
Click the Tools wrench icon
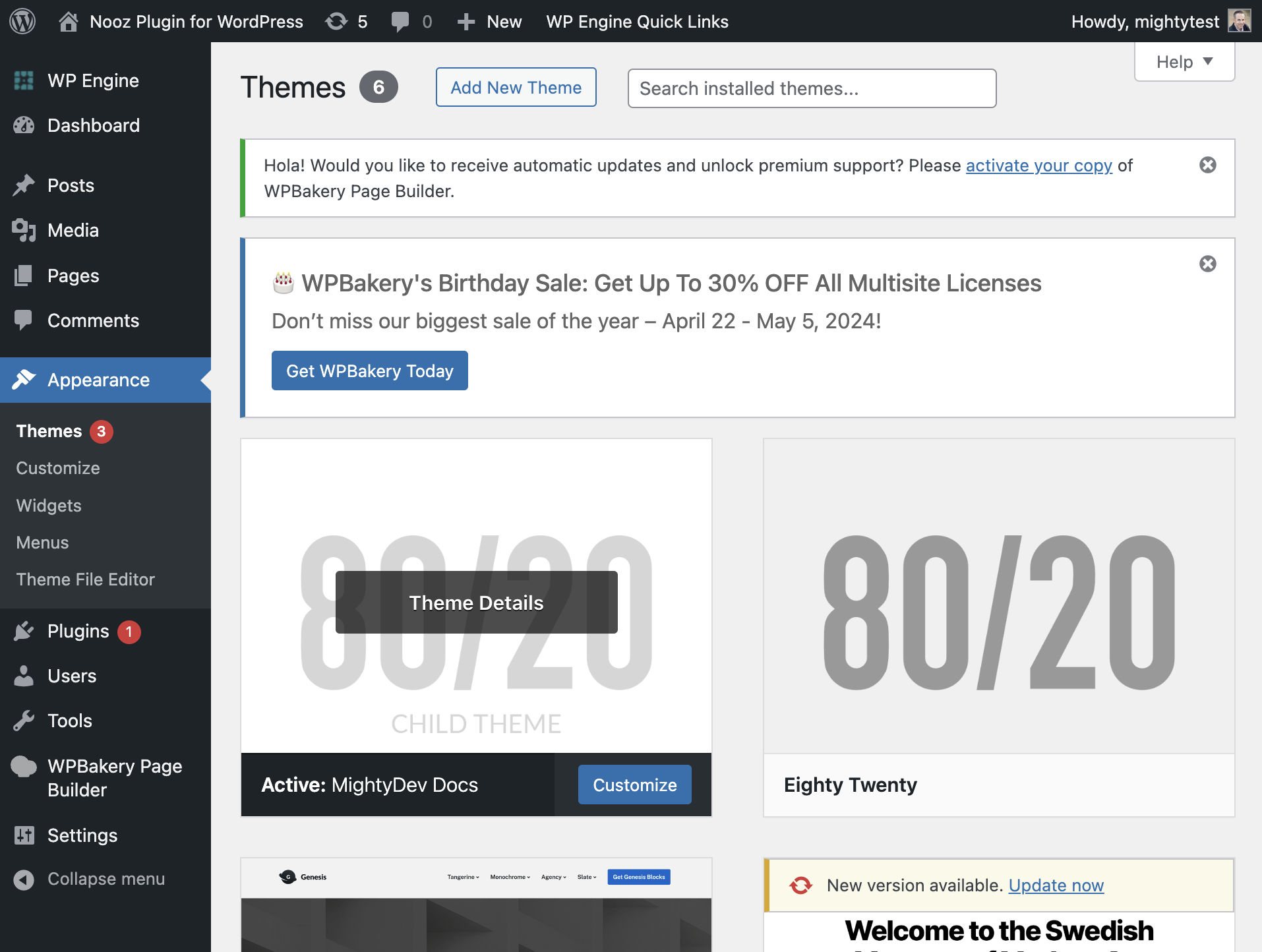[x=24, y=721]
